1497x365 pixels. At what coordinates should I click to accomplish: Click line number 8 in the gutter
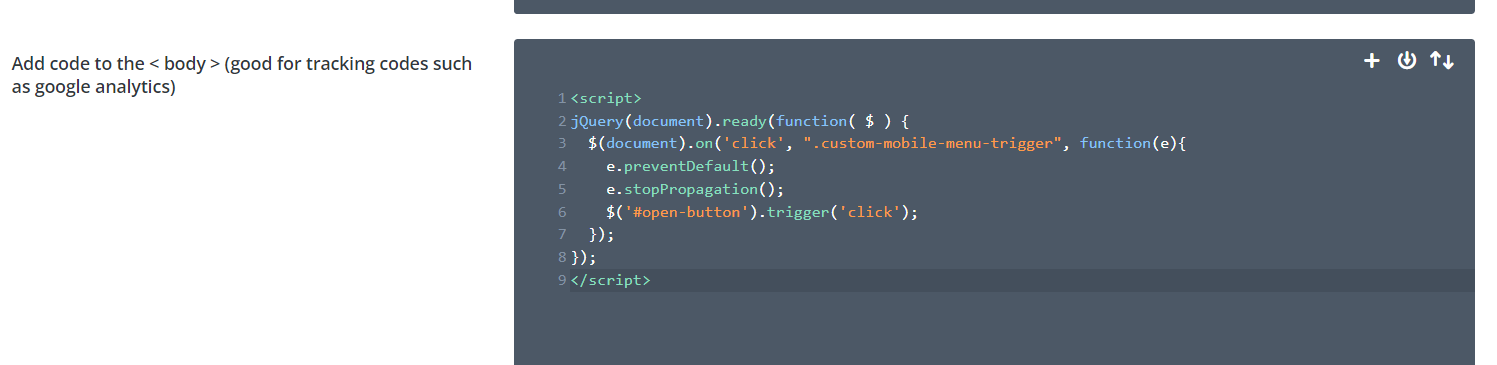[x=562, y=258]
